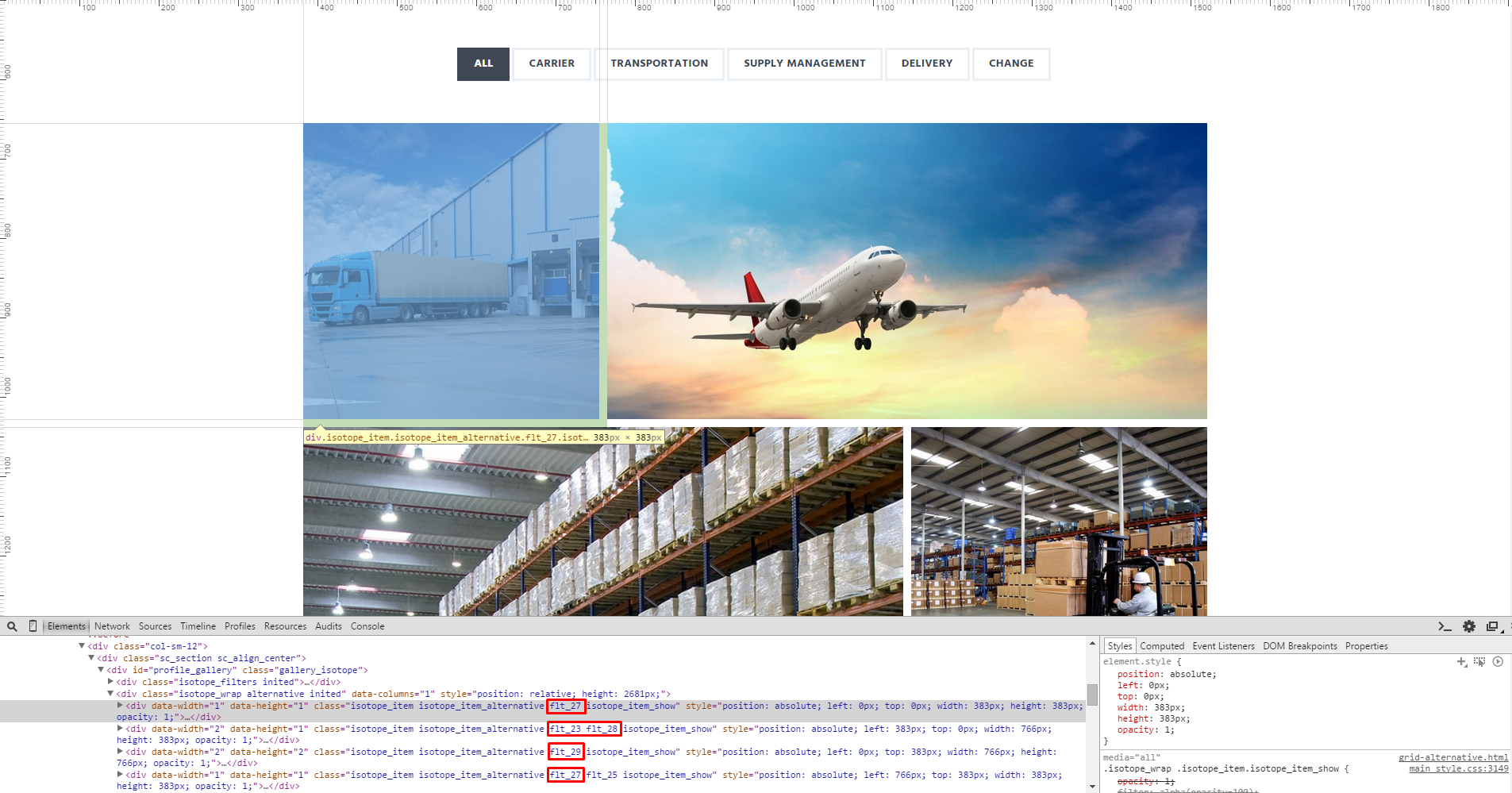The width and height of the screenshot is (1512, 793).
Task: Select the SUPPLY MANAGEMENT filter button
Action: pyautogui.click(x=804, y=64)
